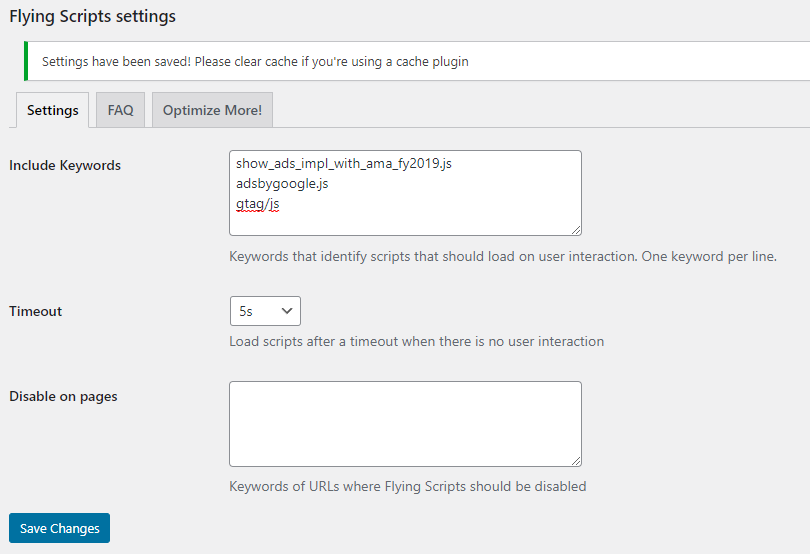The width and height of the screenshot is (810, 554).
Task: Click the Flying Scripts settings heading
Action: point(92,16)
